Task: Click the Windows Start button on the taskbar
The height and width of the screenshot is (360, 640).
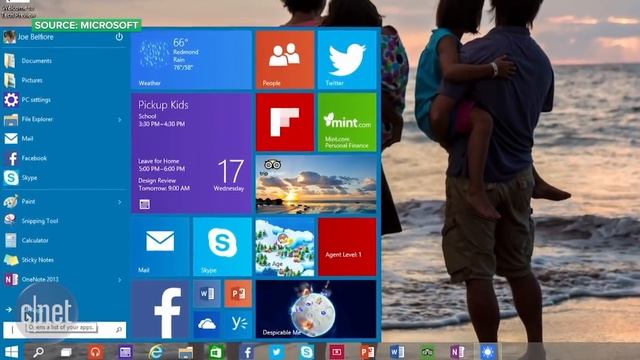Action: tap(11, 352)
